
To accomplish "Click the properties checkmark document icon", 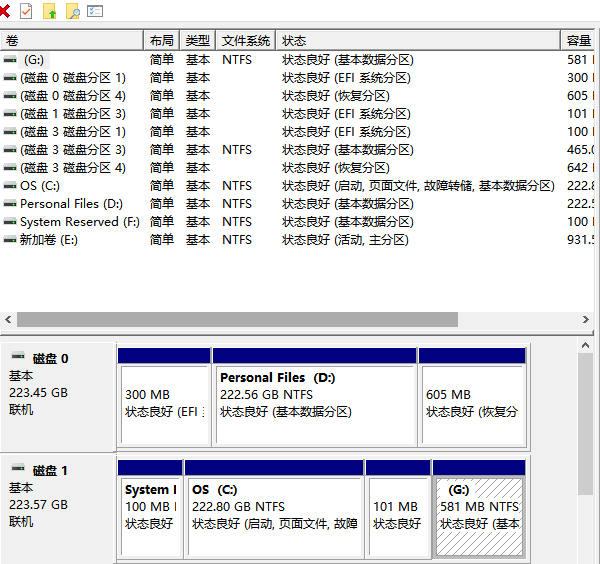I will pyautogui.click(x=26, y=11).
